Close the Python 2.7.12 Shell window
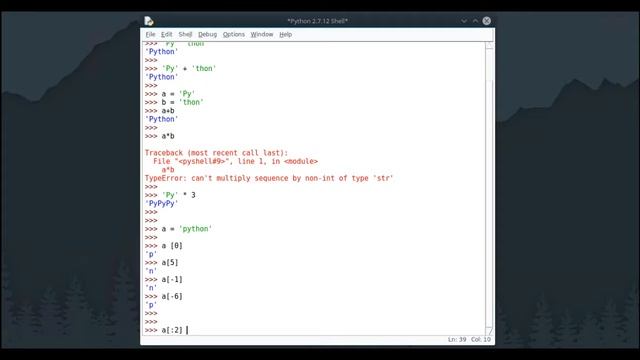 (x=487, y=21)
